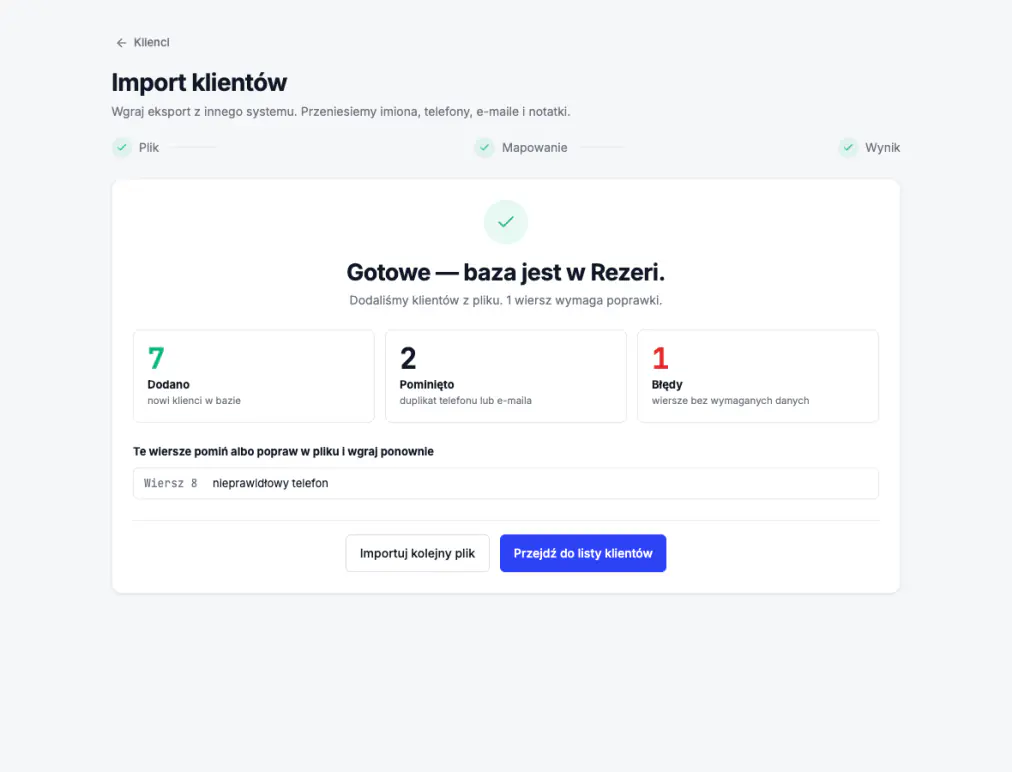
Task: Select the Wynik step label
Action: pyautogui.click(x=882, y=147)
